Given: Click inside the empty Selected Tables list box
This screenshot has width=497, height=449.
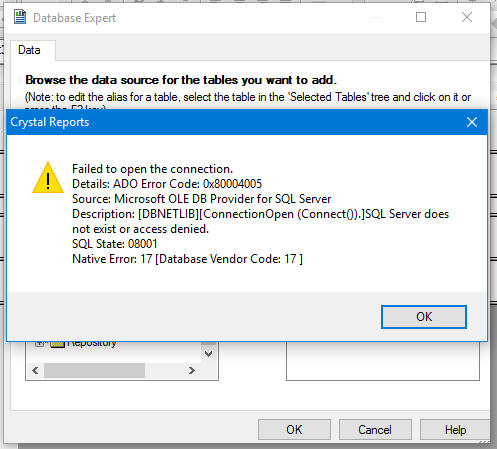Looking at the screenshot, I should (x=383, y=361).
